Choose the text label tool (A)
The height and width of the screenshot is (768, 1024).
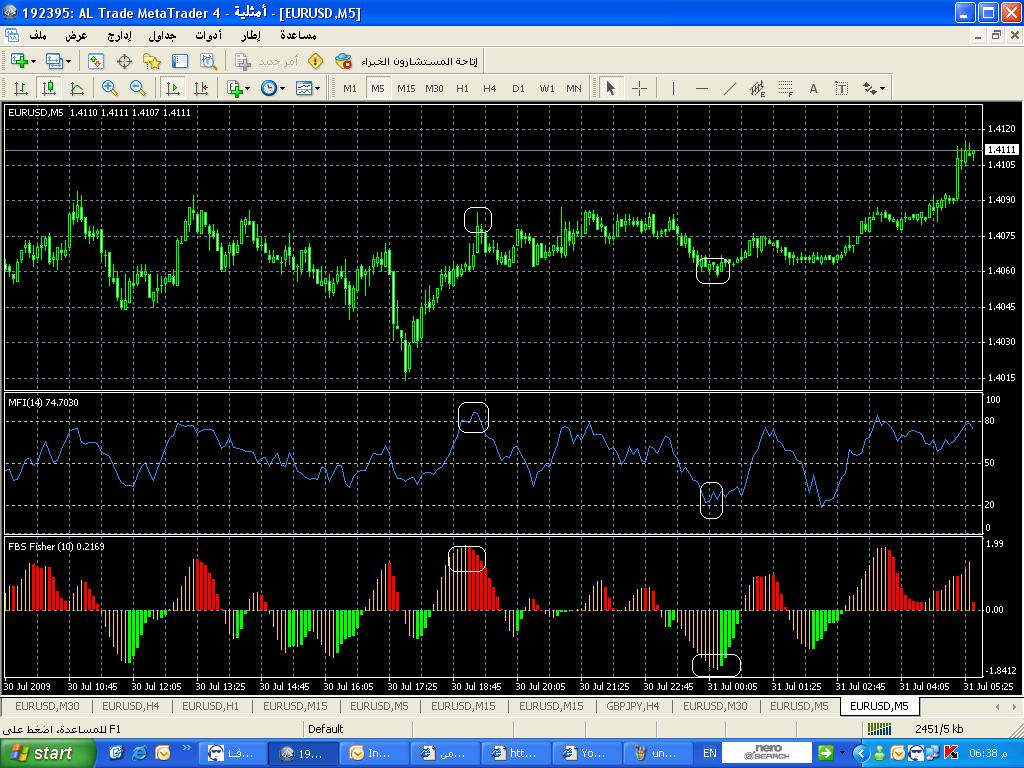(813, 88)
